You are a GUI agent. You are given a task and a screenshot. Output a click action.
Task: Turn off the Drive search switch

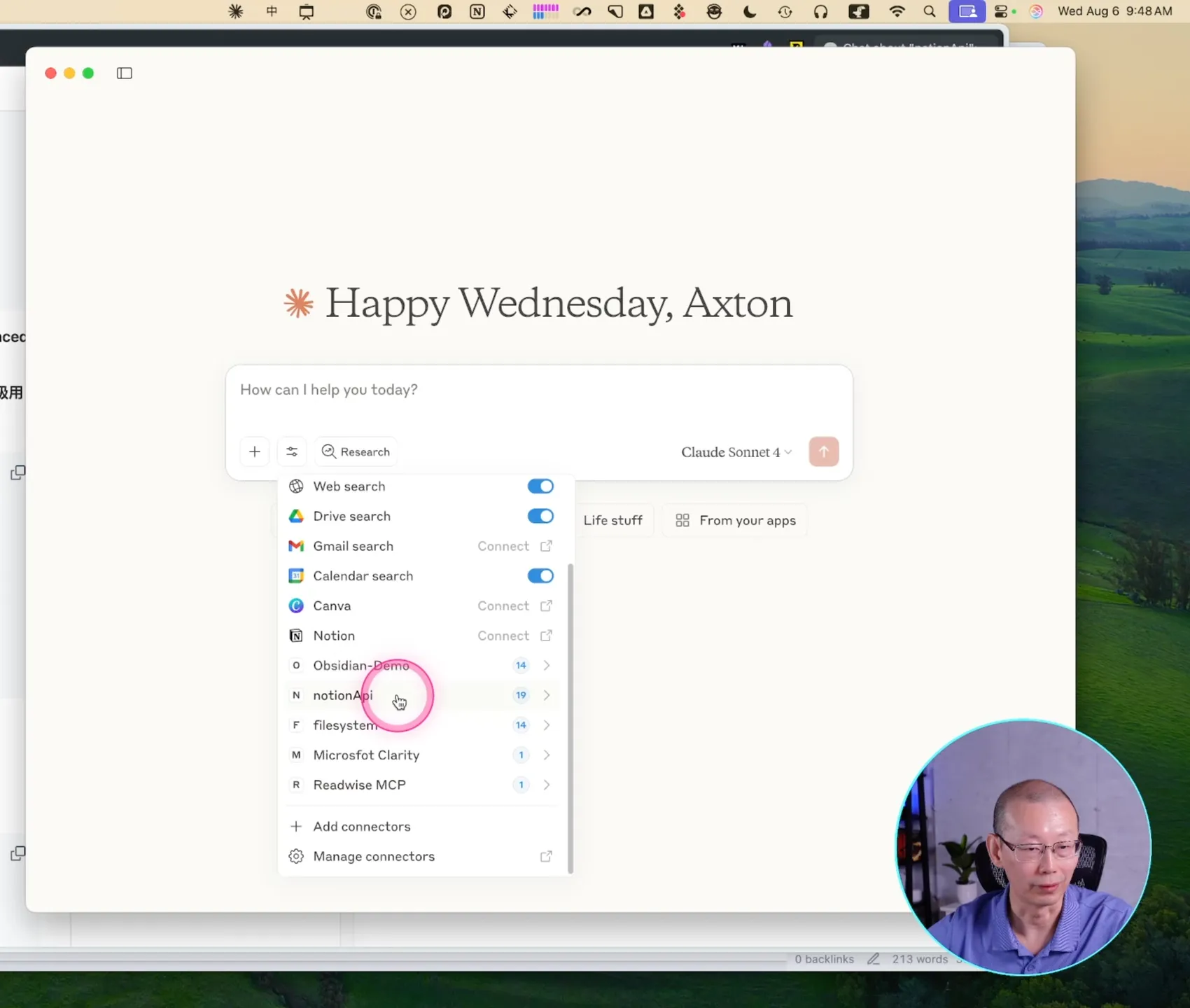540,517
